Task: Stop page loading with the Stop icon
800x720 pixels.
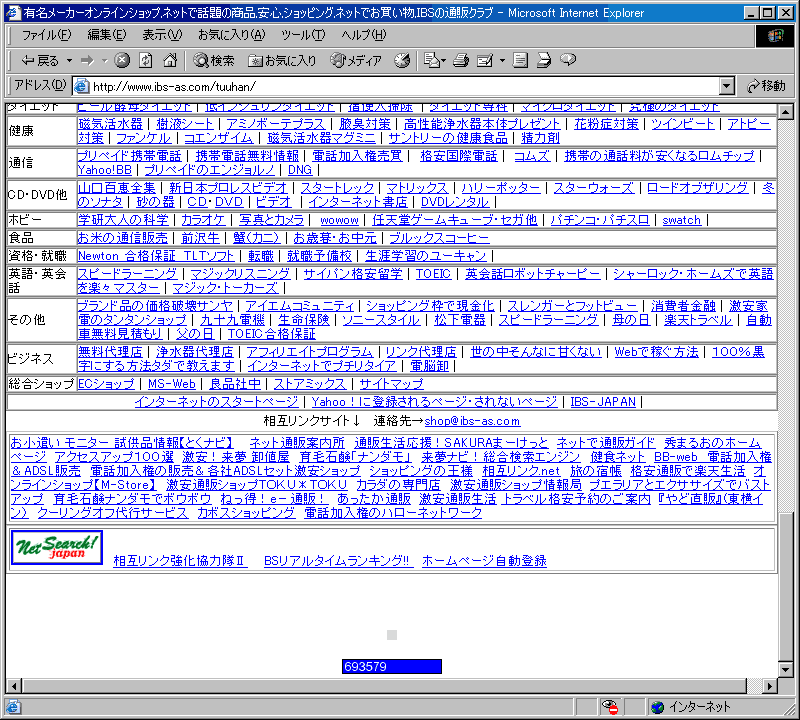Action: pos(121,61)
